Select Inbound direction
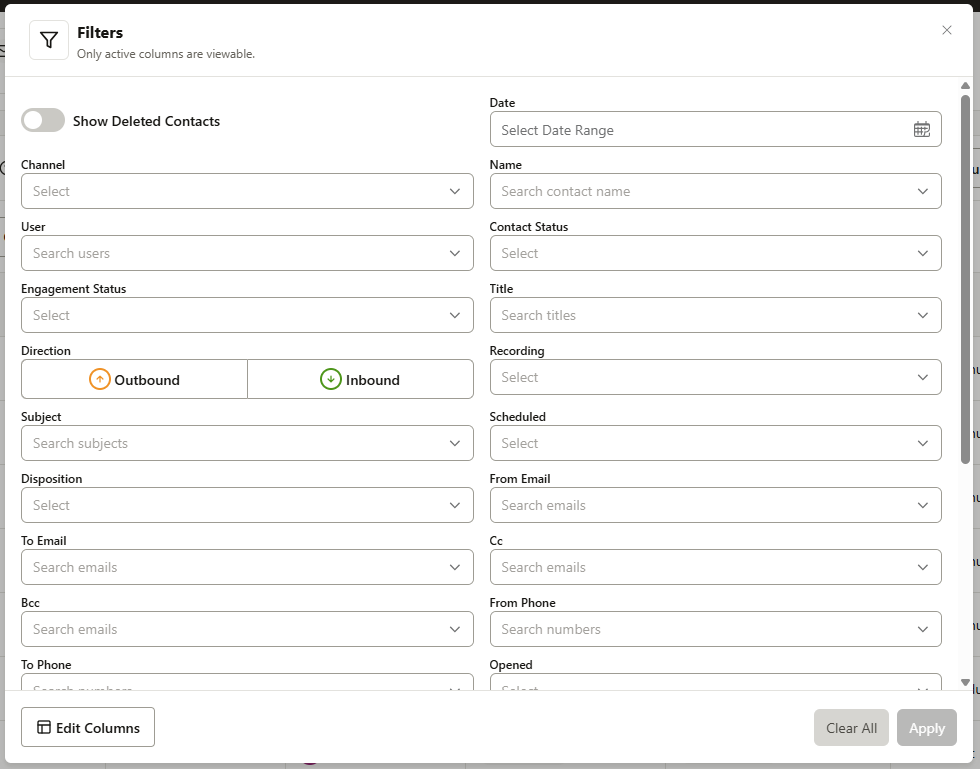The width and height of the screenshot is (980, 769). (x=360, y=379)
